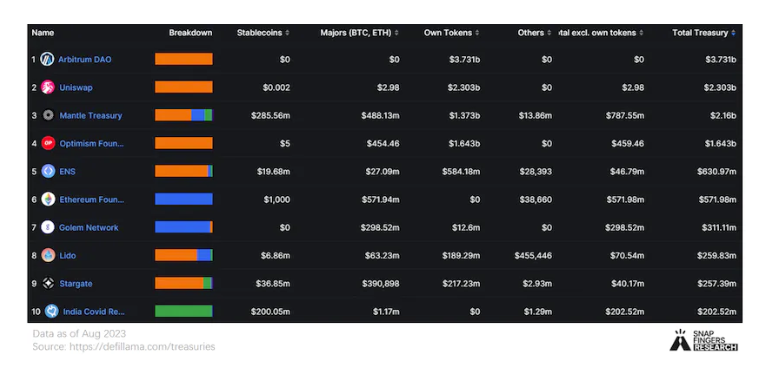The height and width of the screenshot is (378, 771).
Task: Click the Mantle Treasury logo icon
Action: 48,116
